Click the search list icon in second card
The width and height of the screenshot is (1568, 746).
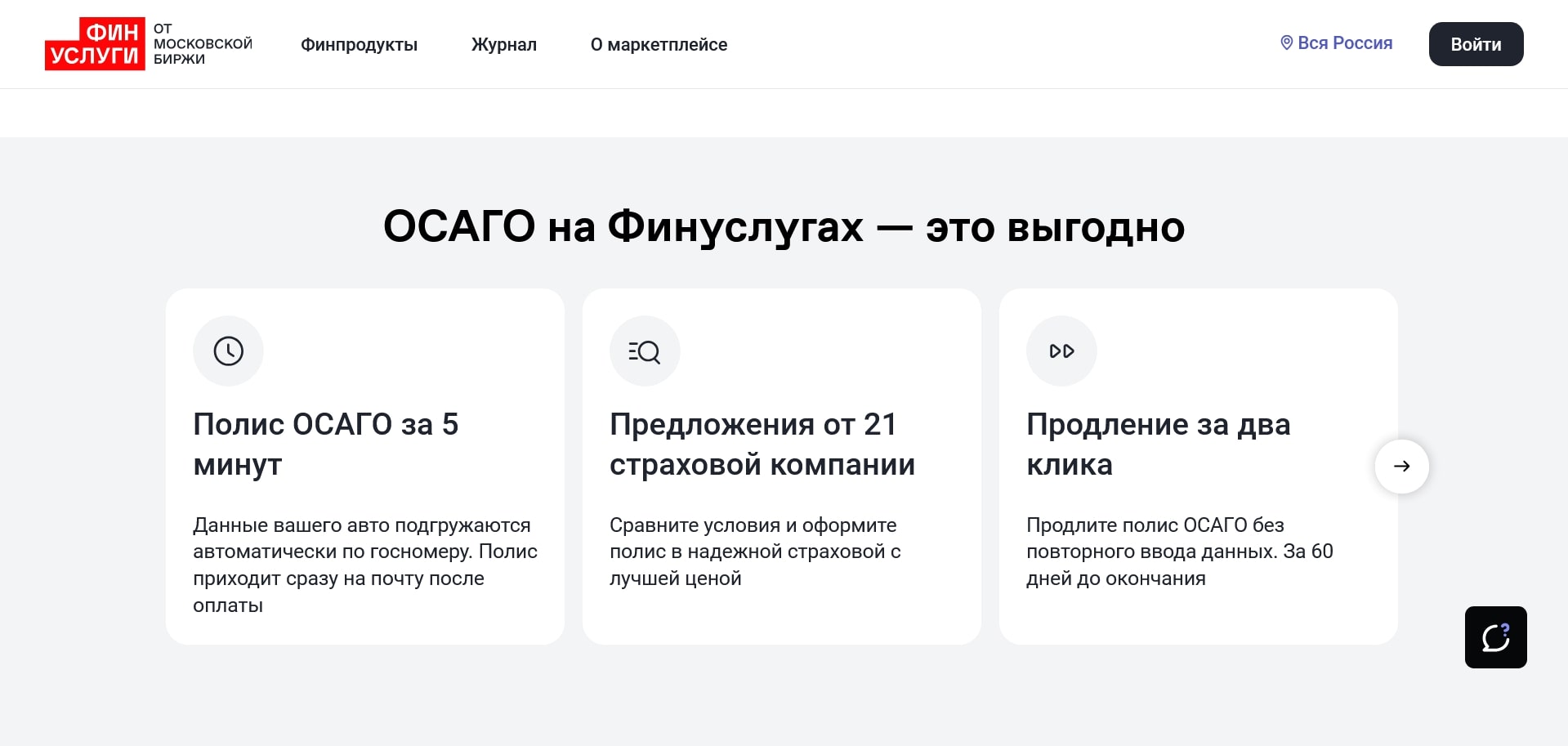pyautogui.click(x=645, y=351)
